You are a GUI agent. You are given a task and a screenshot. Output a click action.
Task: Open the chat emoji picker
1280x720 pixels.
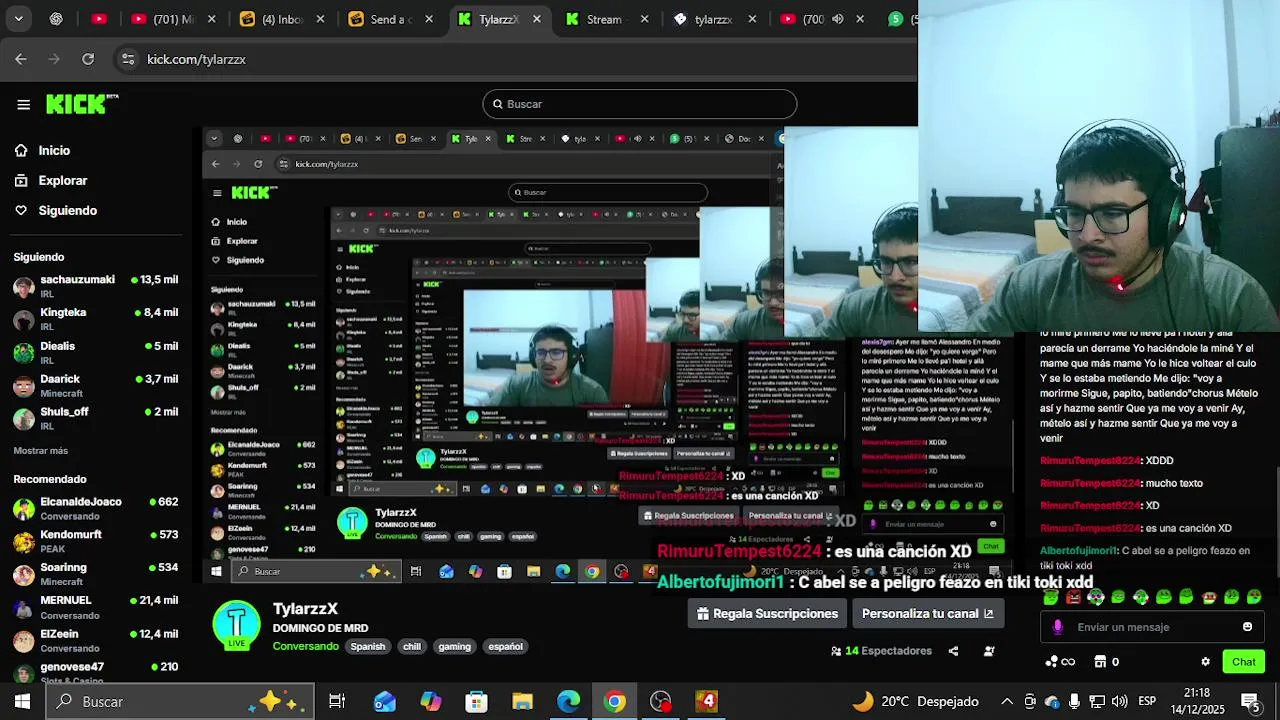[1247, 627]
